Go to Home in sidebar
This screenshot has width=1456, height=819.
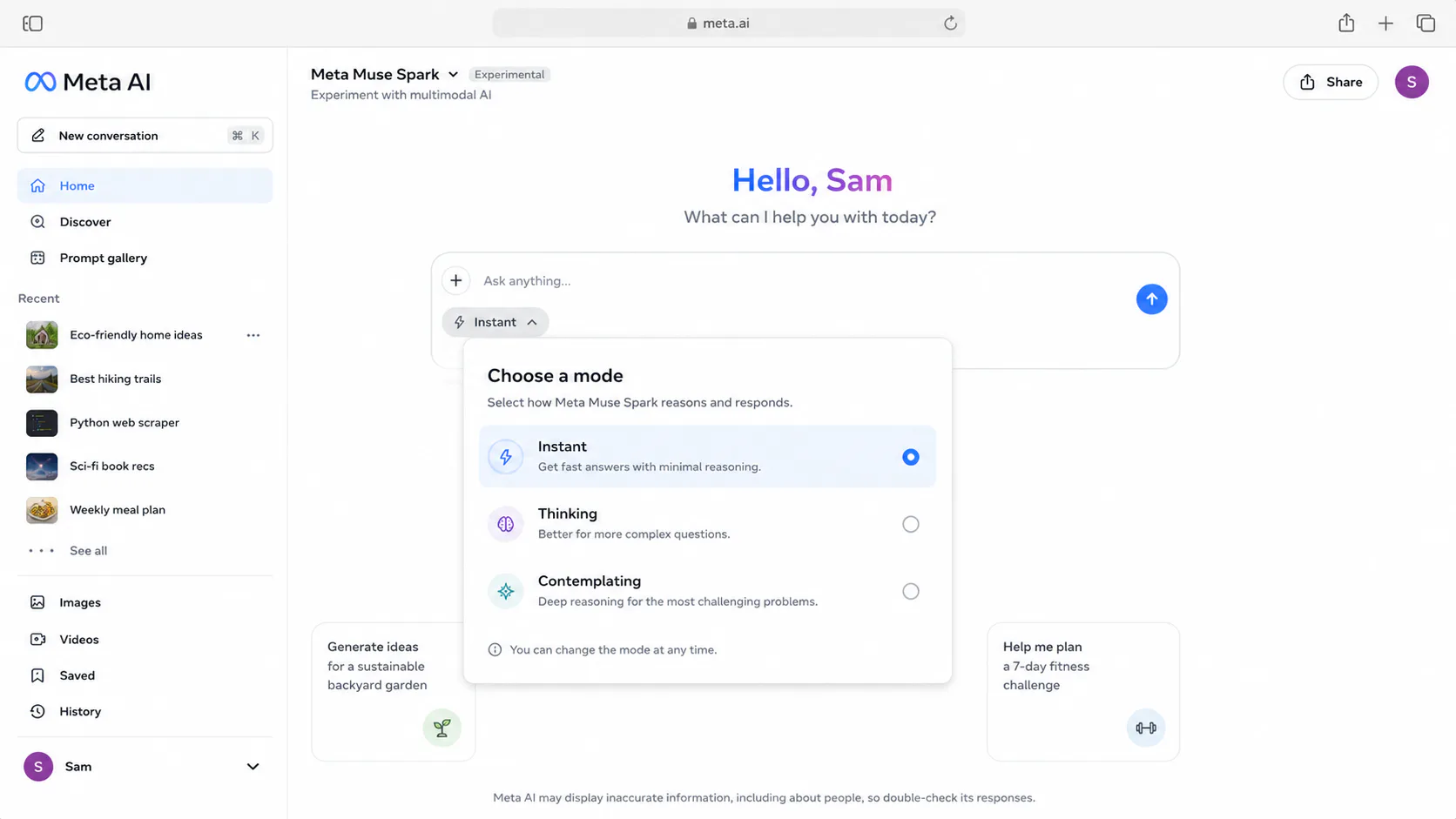tap(145, 185)
